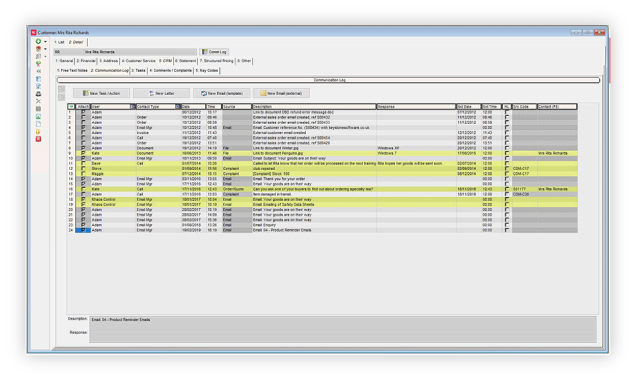The width and height of the screenshot is (635, 379).
Task: Click the green icon in grid header corner
Action: click(x=71, y=106)
